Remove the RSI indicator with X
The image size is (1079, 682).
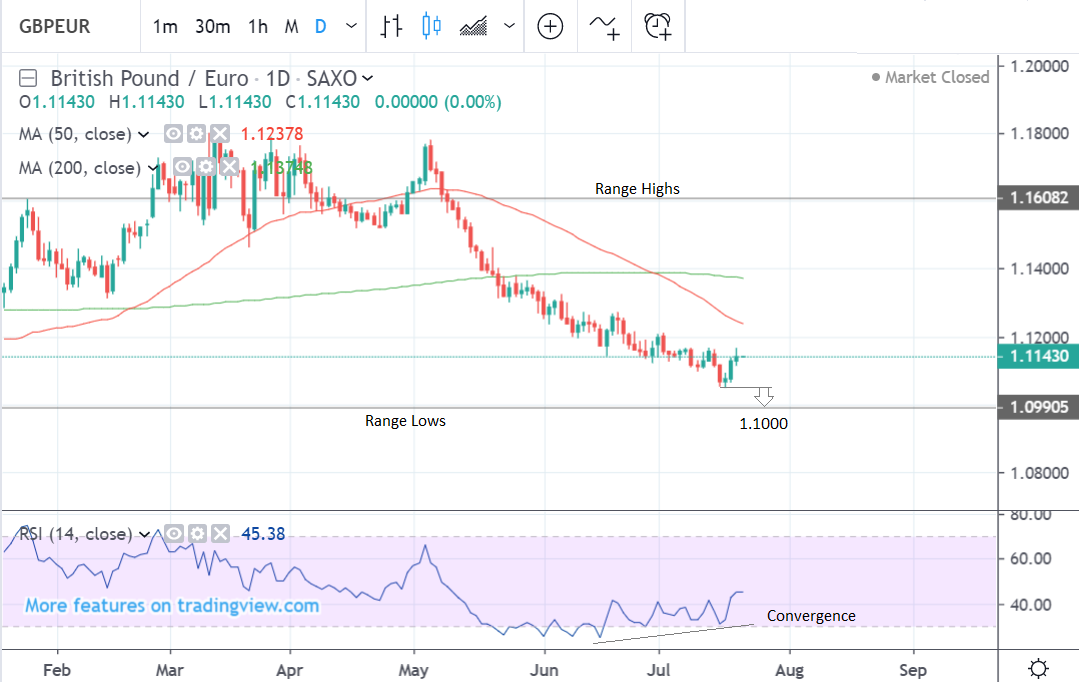[220, 534]
